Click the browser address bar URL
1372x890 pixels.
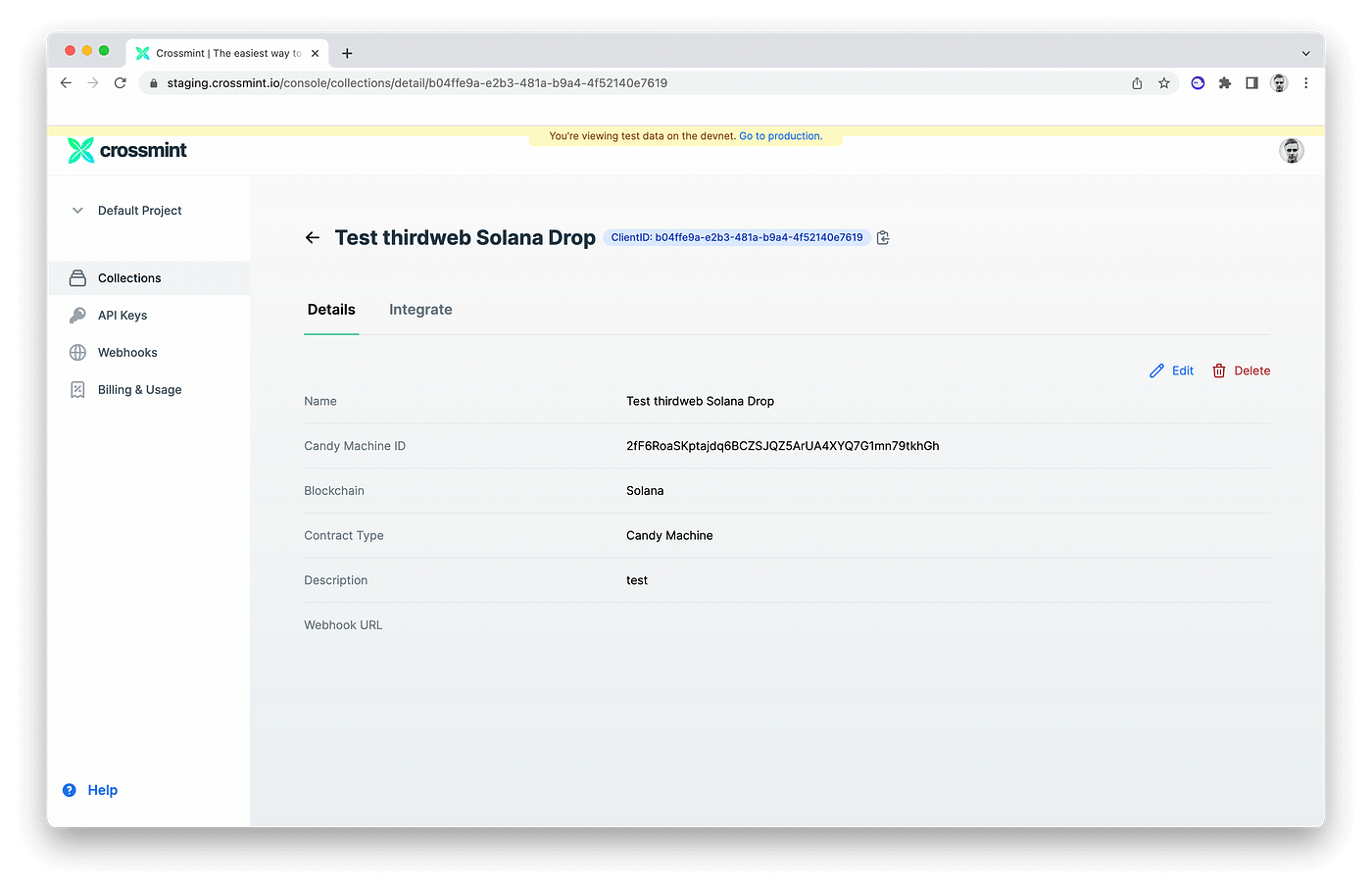[417, 83]
